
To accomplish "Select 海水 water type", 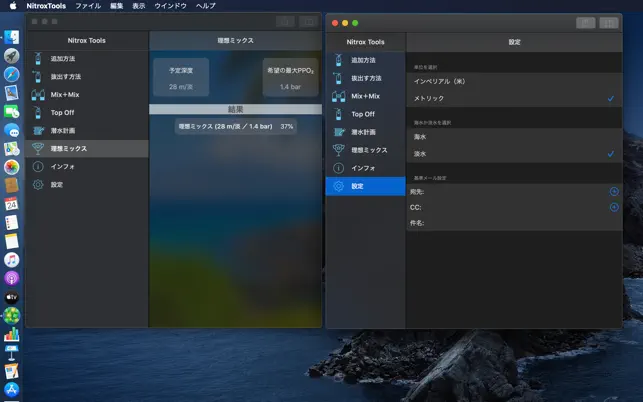I will pos(514,137).
